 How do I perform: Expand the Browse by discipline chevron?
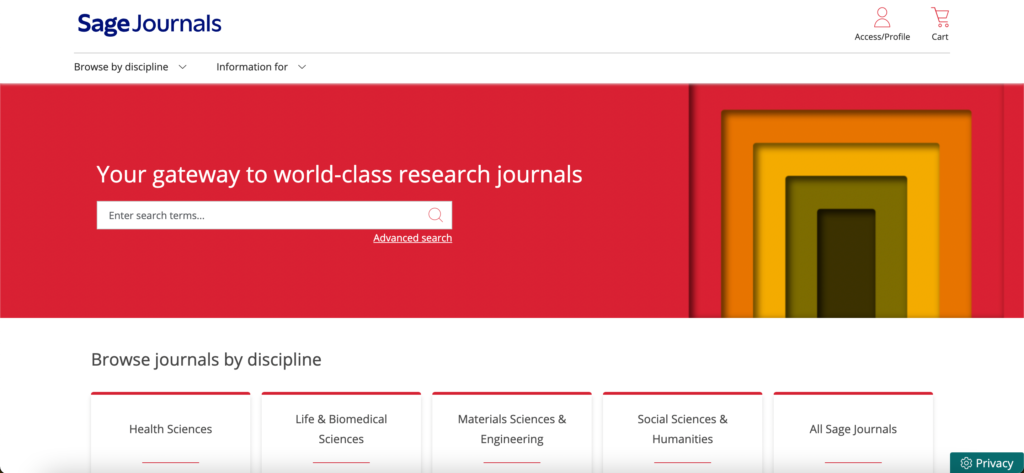click(183, 67)
